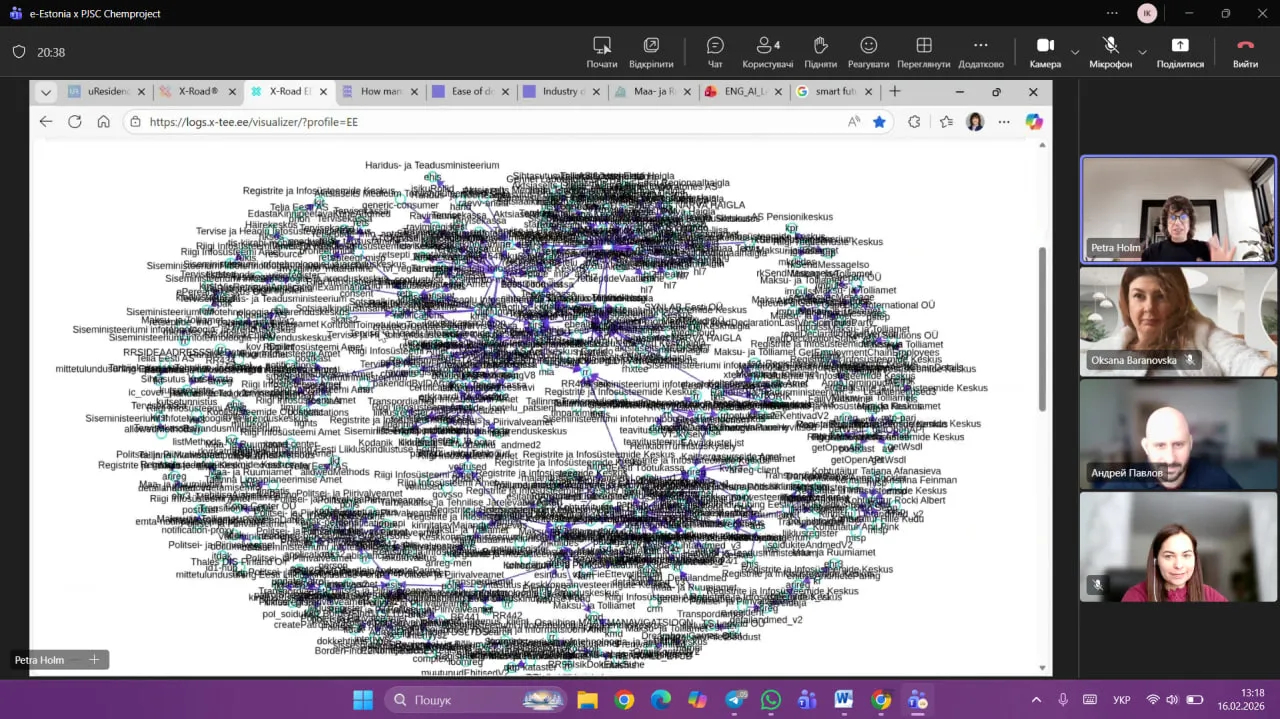The height and width of the screenshot is (719, 1280).
Task: Click the Почати control button
Action: pos(602,52)
